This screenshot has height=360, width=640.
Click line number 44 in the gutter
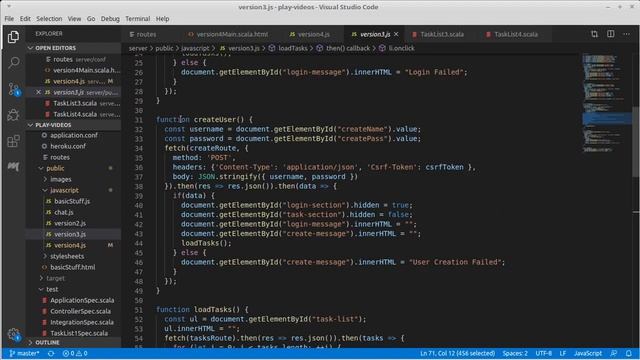[139, 243]
